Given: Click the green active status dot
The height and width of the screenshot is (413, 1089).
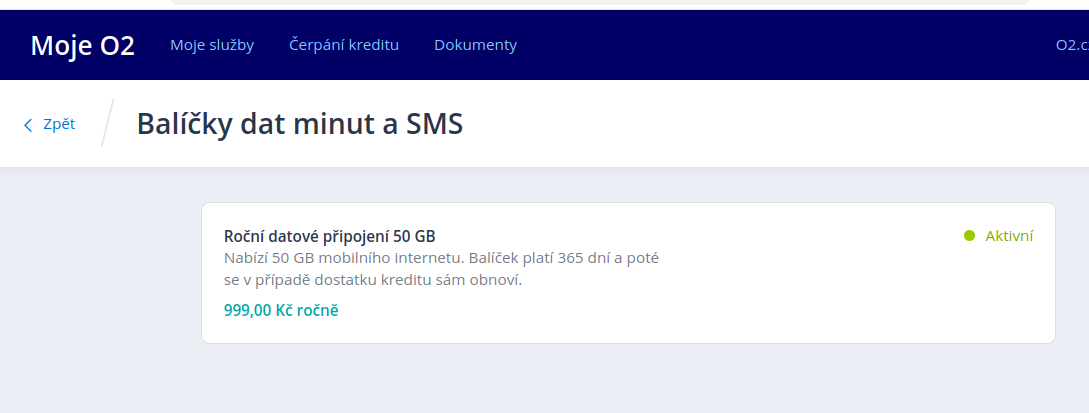Looking at the screenshot, I should coord(969,236).
